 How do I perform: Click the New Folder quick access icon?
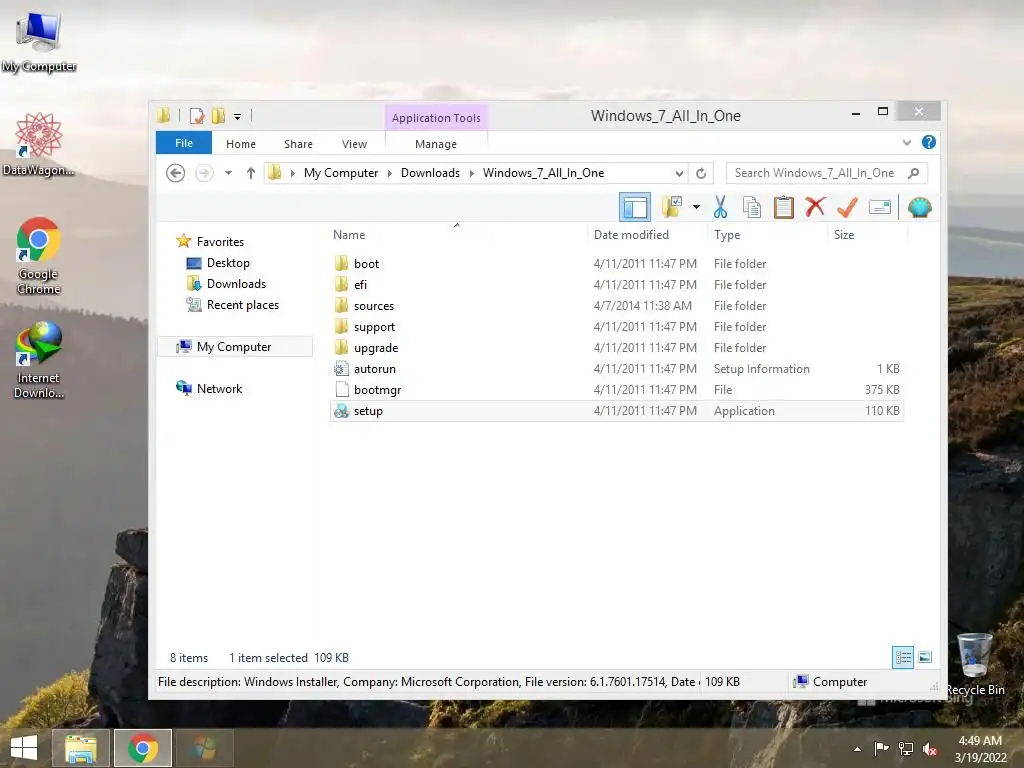(x=218, y=116)
